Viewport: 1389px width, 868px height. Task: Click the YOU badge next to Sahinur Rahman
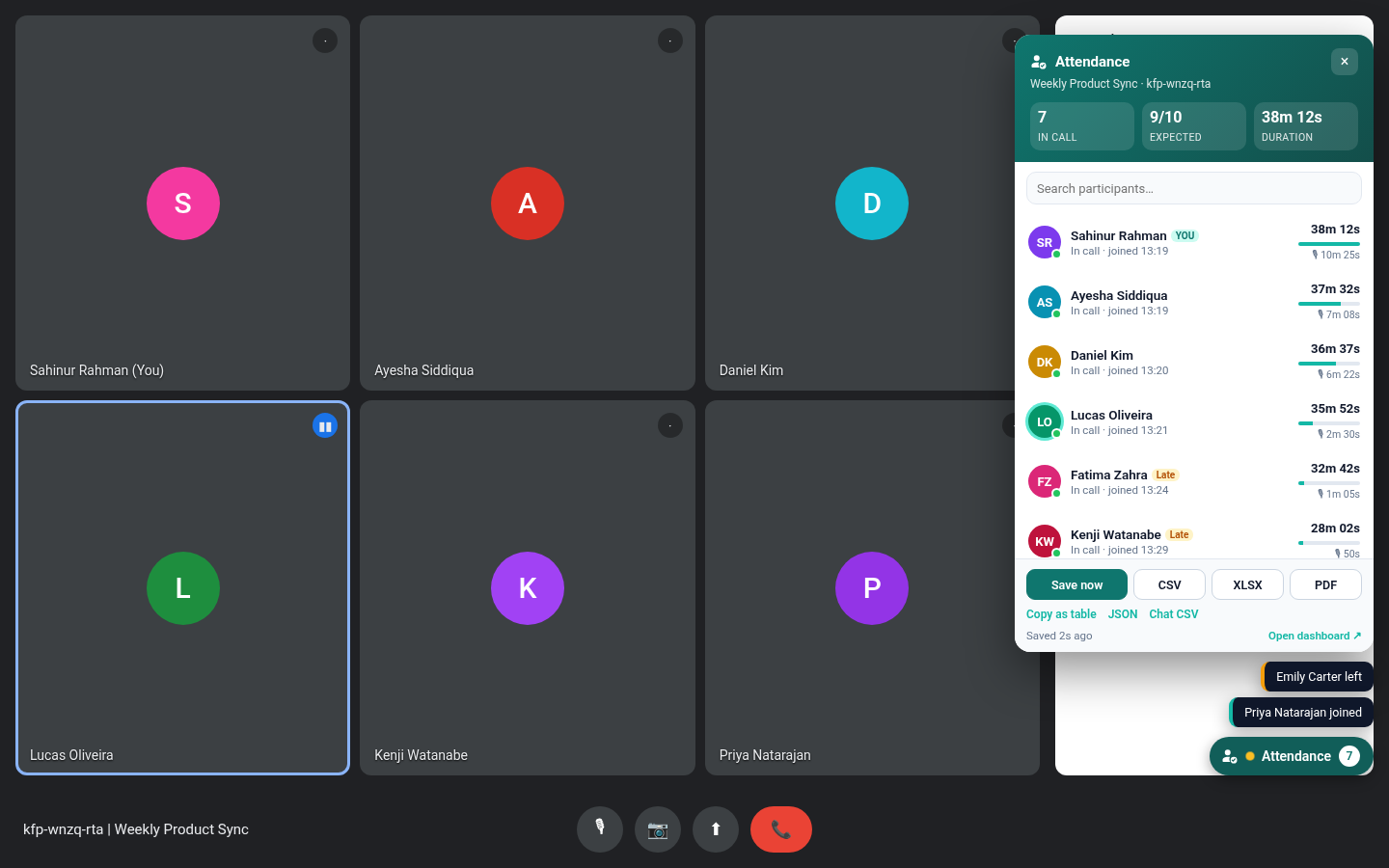[x=1185, y=235]
